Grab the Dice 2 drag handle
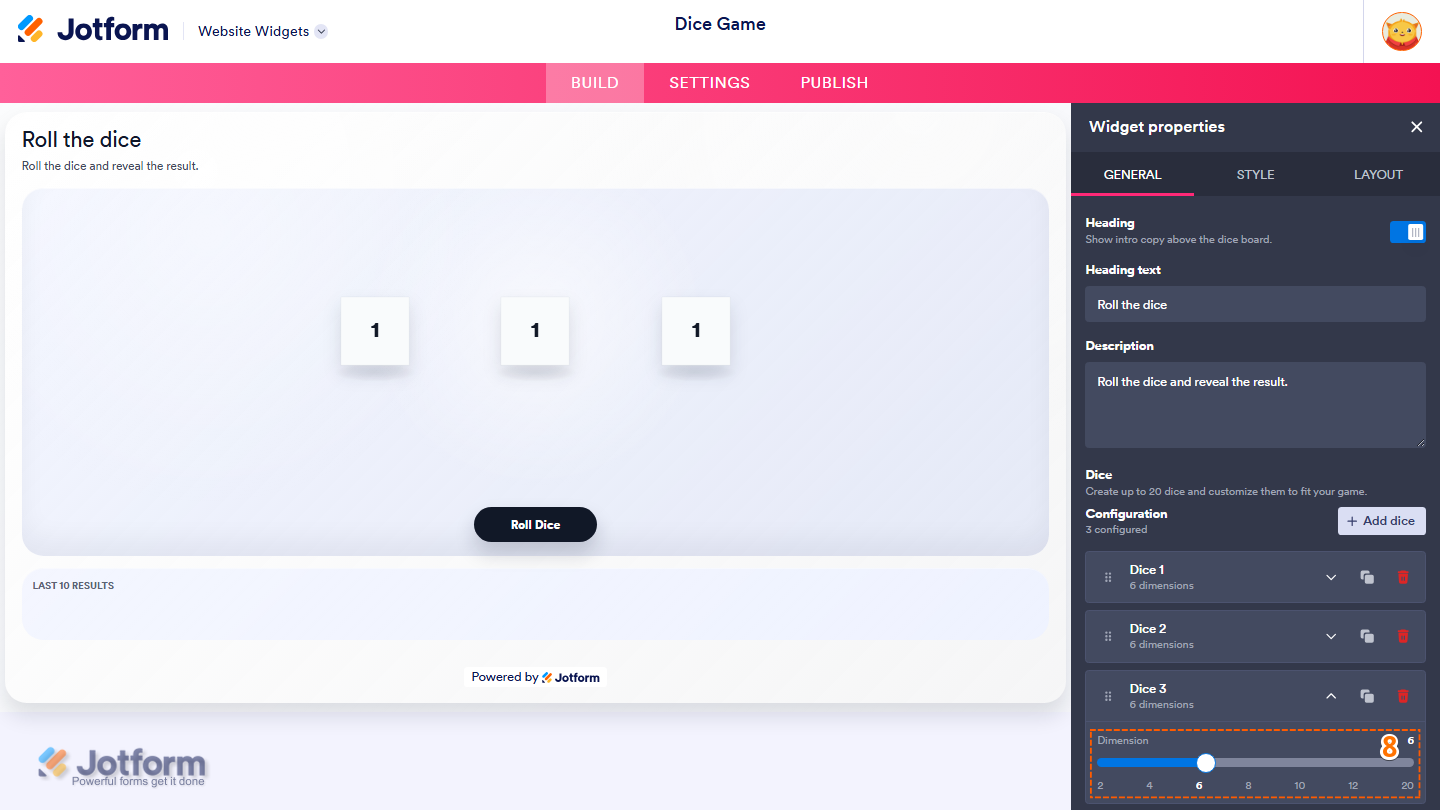 point(1108,636)
